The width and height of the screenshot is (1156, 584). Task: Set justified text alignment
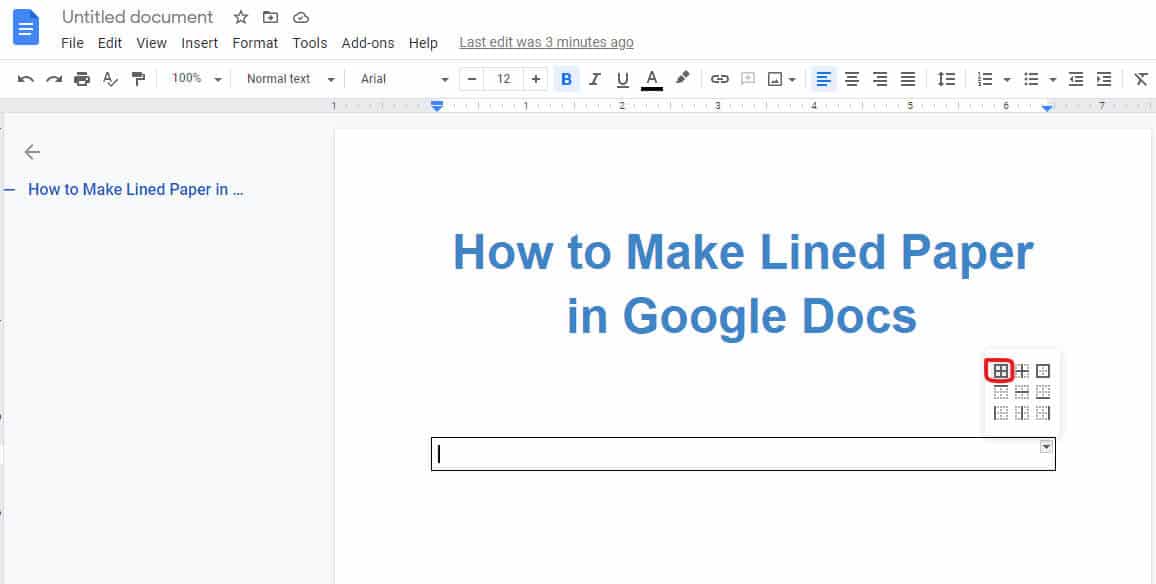[908, 79]
